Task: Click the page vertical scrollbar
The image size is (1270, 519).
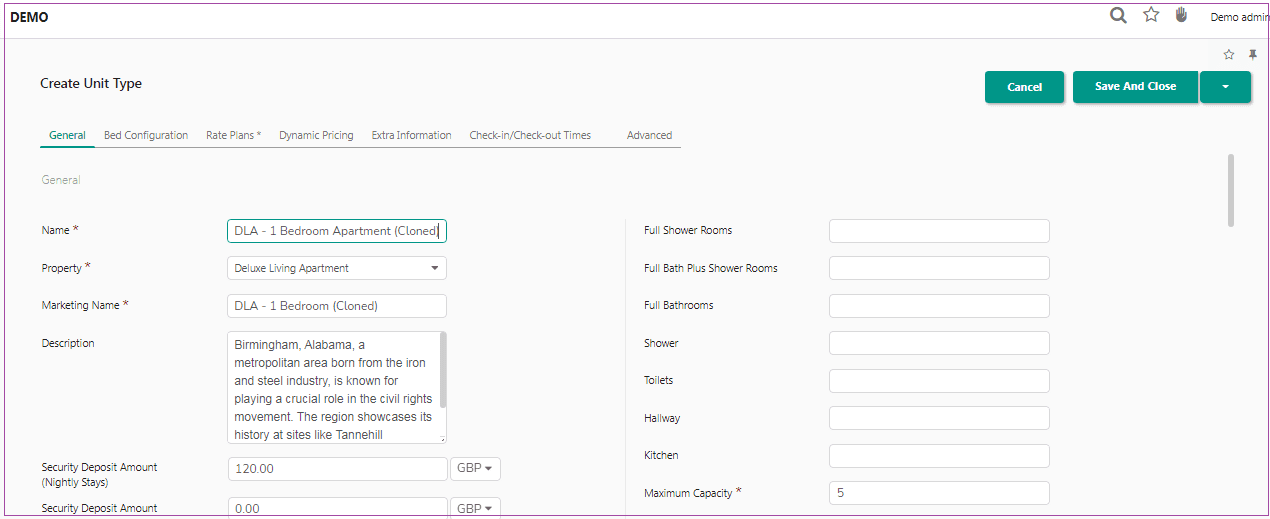Action: pyautogui.click(x=1230, y=190)
